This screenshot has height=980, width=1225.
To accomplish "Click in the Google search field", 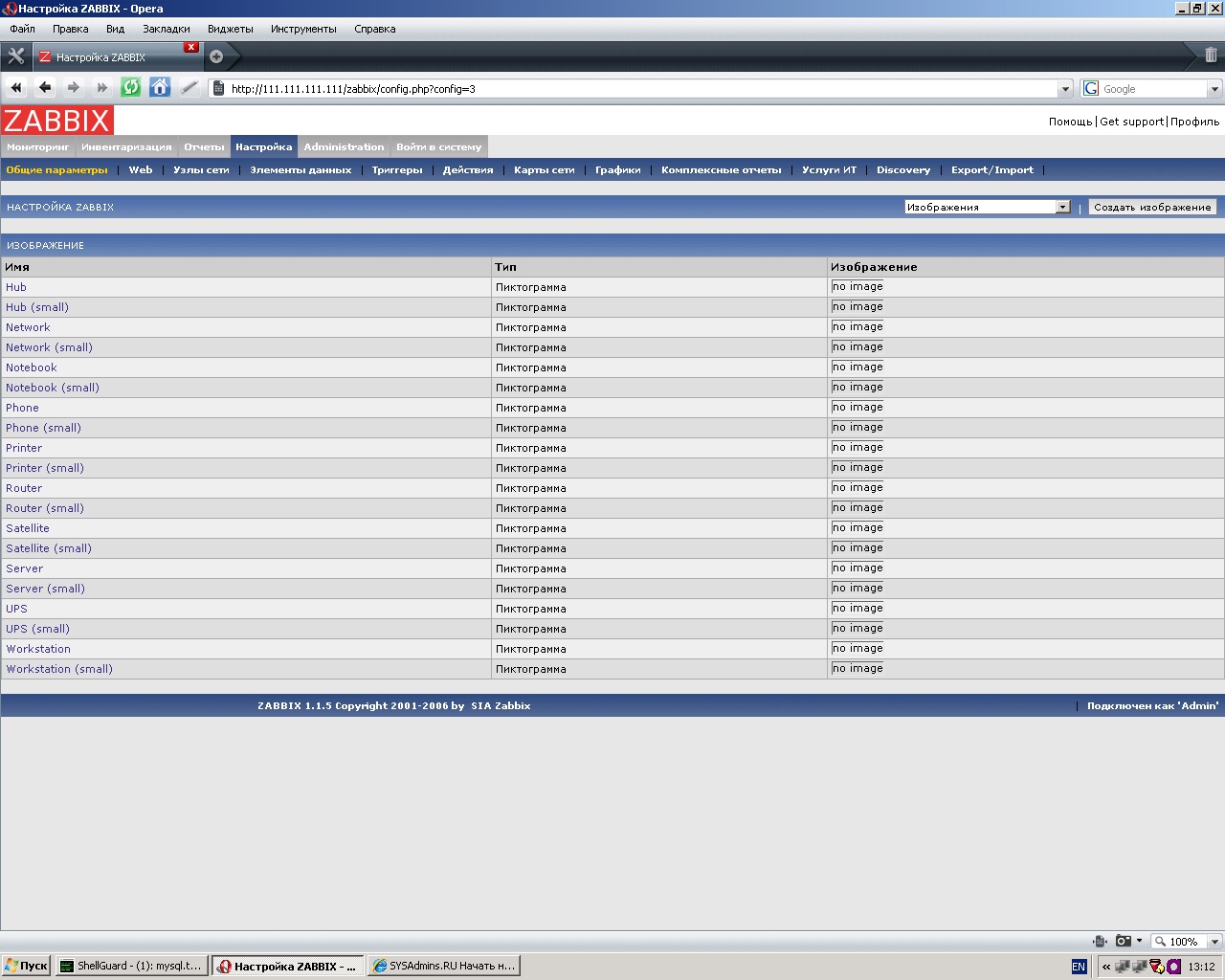I will [x=1153, y=89].
